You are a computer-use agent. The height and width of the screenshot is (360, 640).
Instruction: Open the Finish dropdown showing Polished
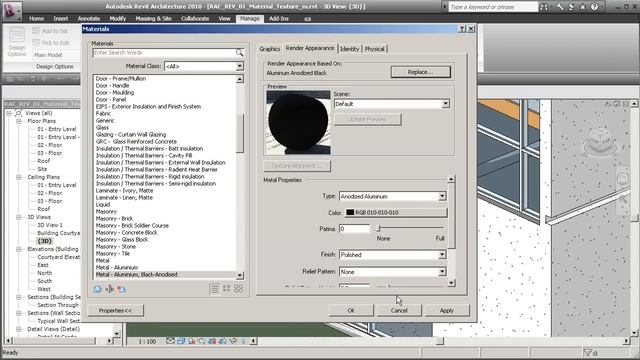pyautogui.click(x=442, y=255)
